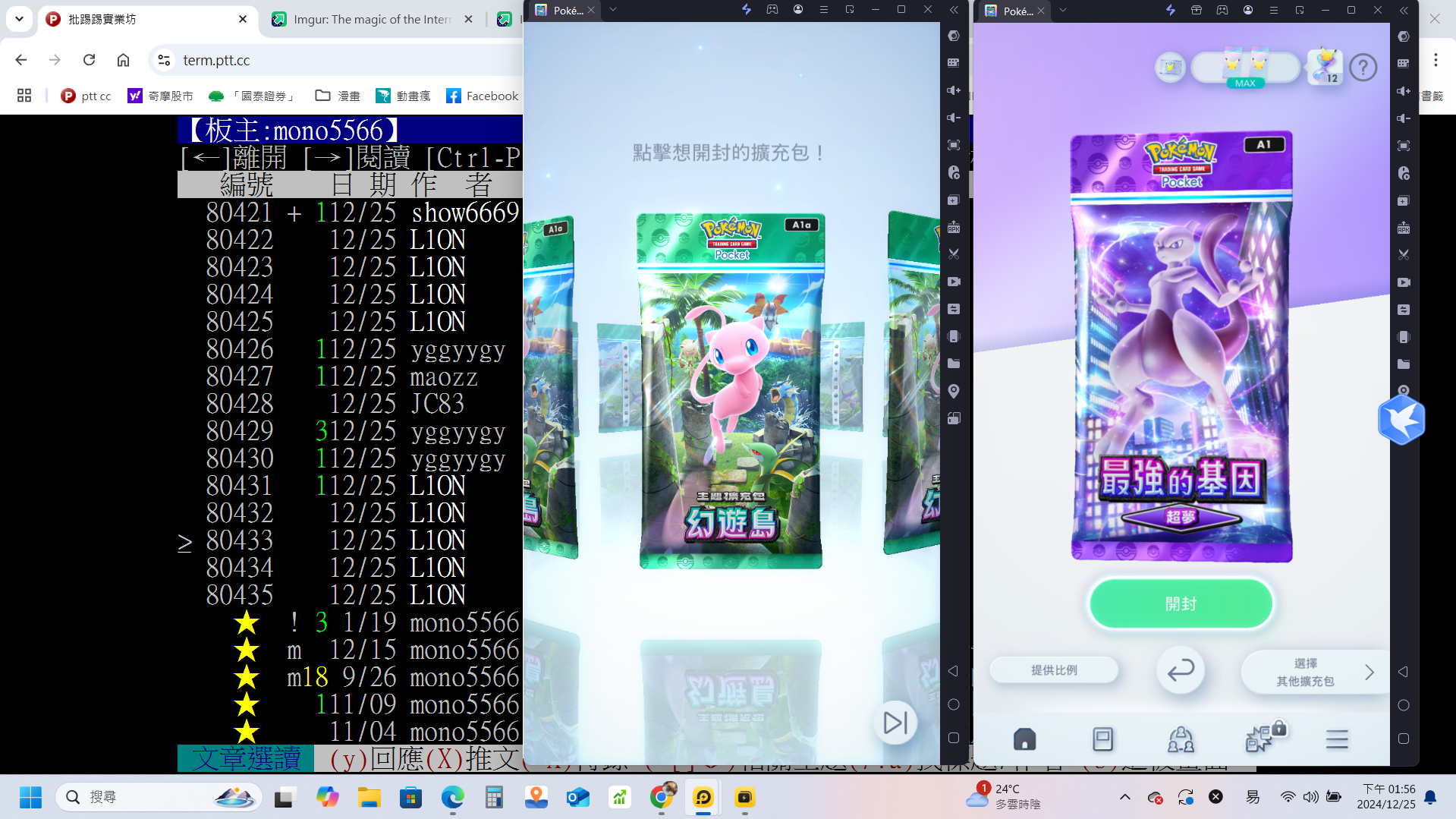Expand tab dropdown chevron in left emulator
Screen dimensions: 1456x819
pos(613,10)
